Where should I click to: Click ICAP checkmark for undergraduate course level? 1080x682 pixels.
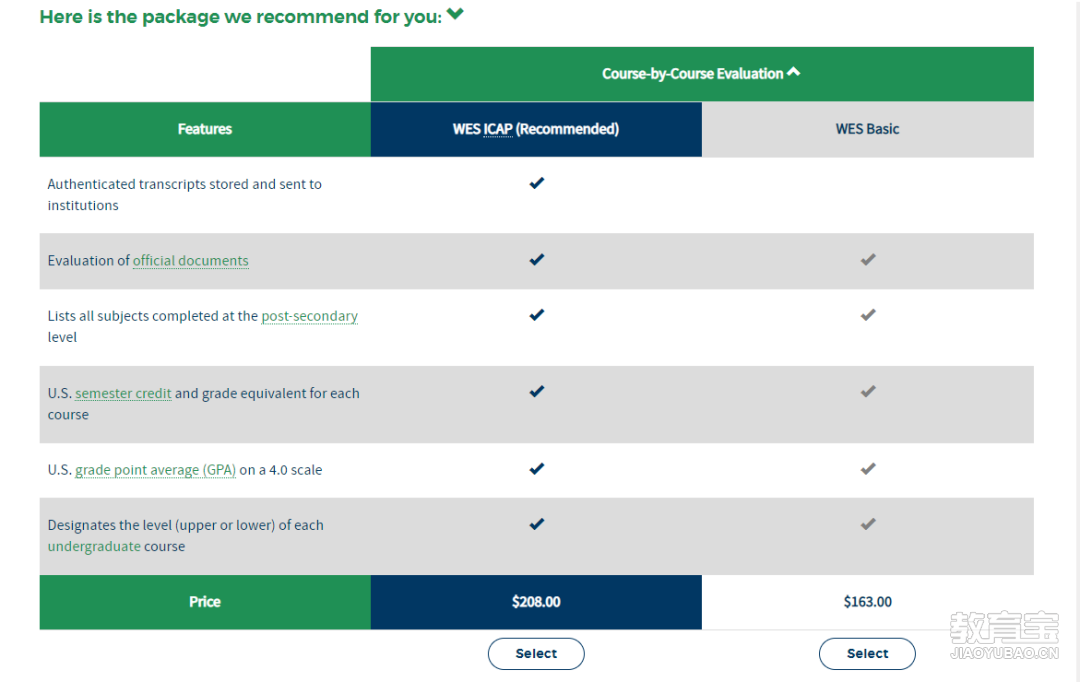click(537, 524)
